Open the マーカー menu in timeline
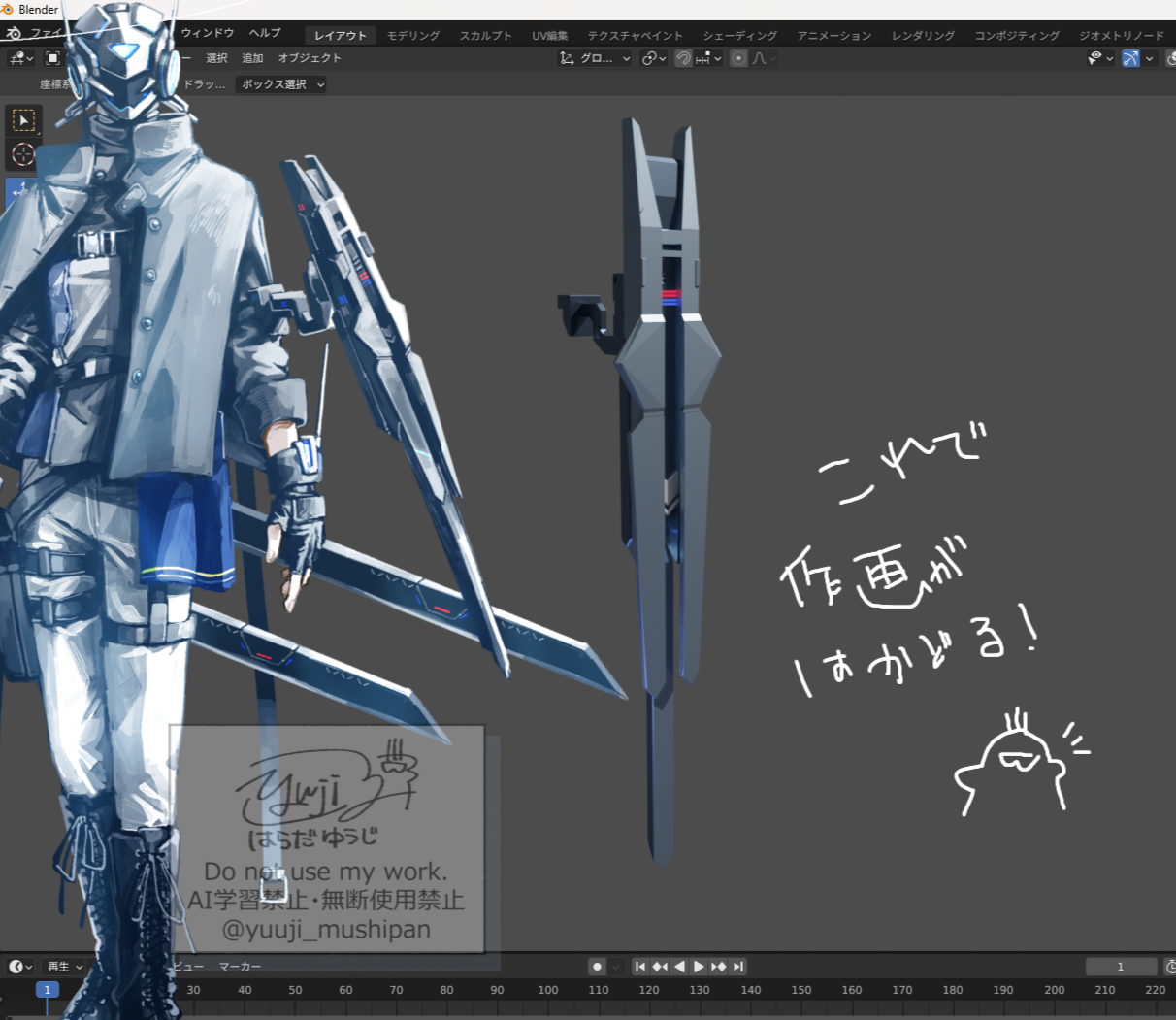 point(240,967)
